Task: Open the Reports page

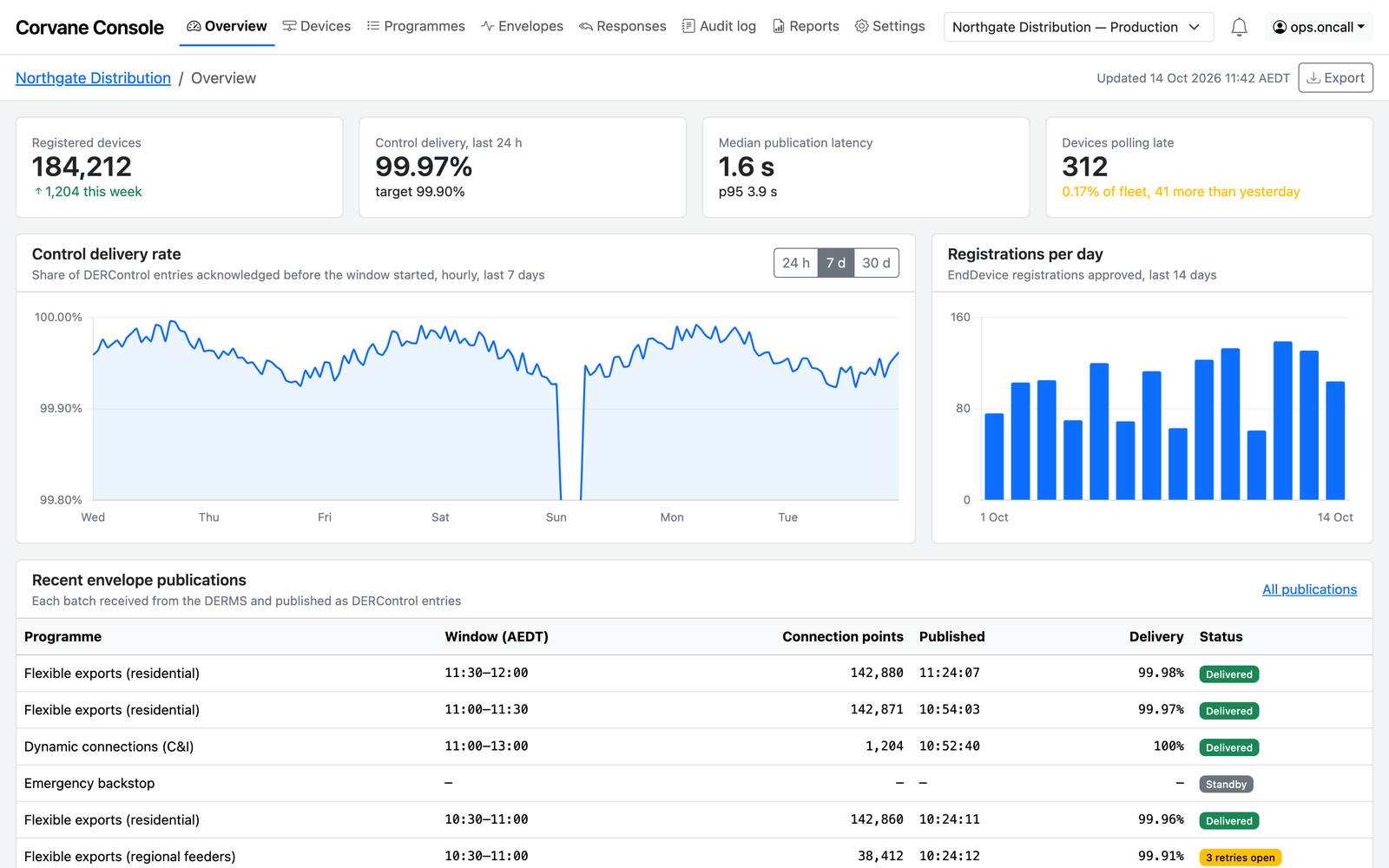Action: (x=806, y=27)
